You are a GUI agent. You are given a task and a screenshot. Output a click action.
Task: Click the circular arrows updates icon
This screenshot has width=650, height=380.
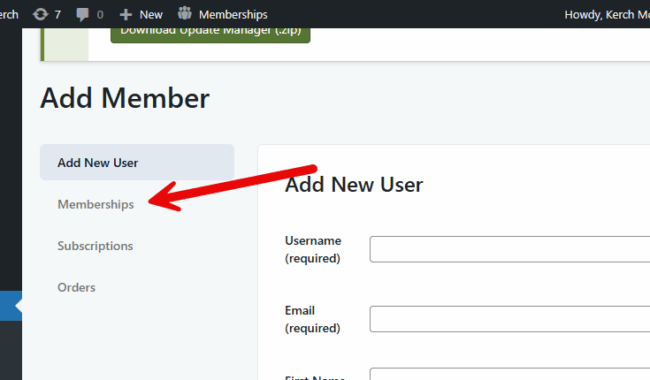41,15
